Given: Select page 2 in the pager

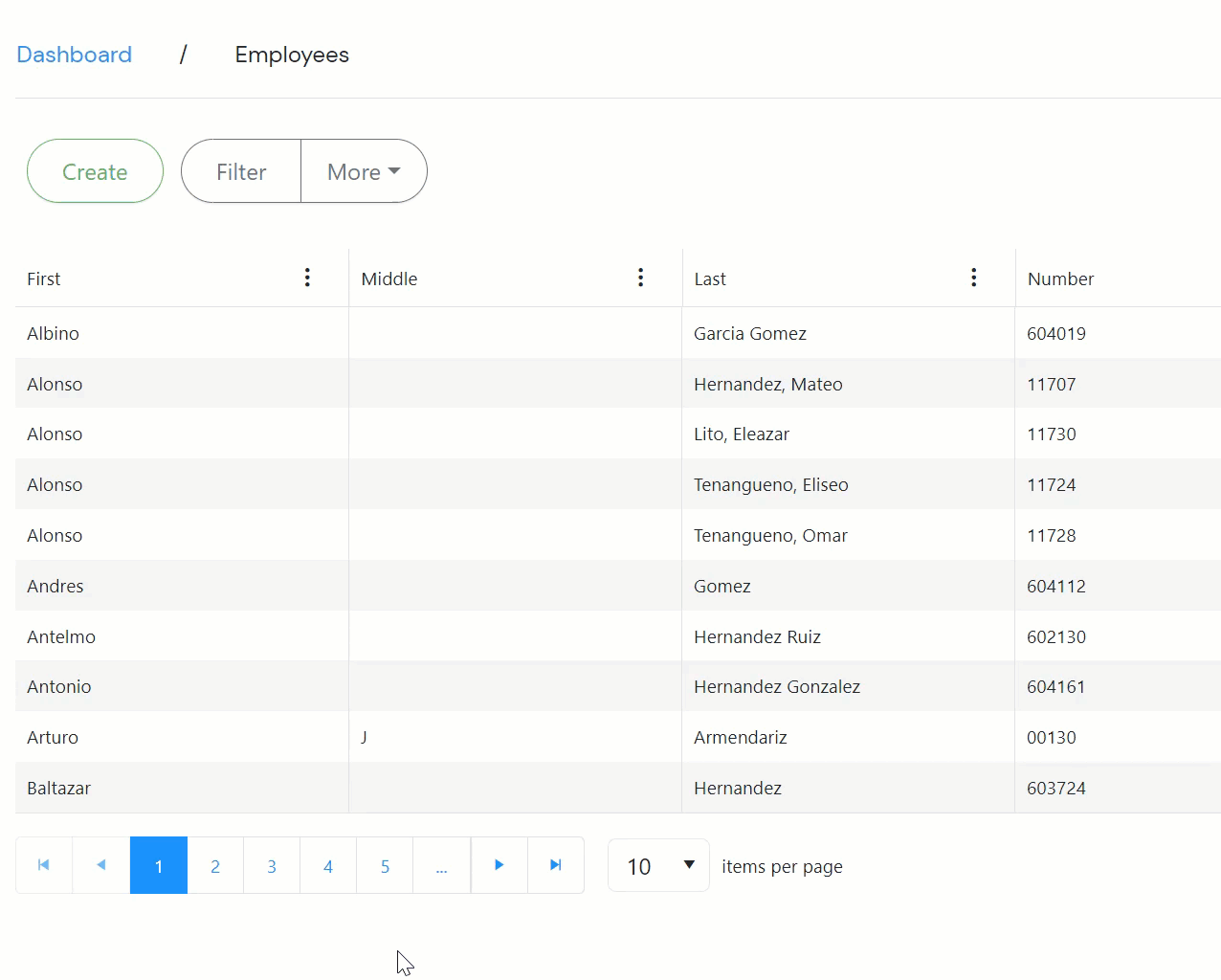Looking at the screenshot, I should pos(215,866).
